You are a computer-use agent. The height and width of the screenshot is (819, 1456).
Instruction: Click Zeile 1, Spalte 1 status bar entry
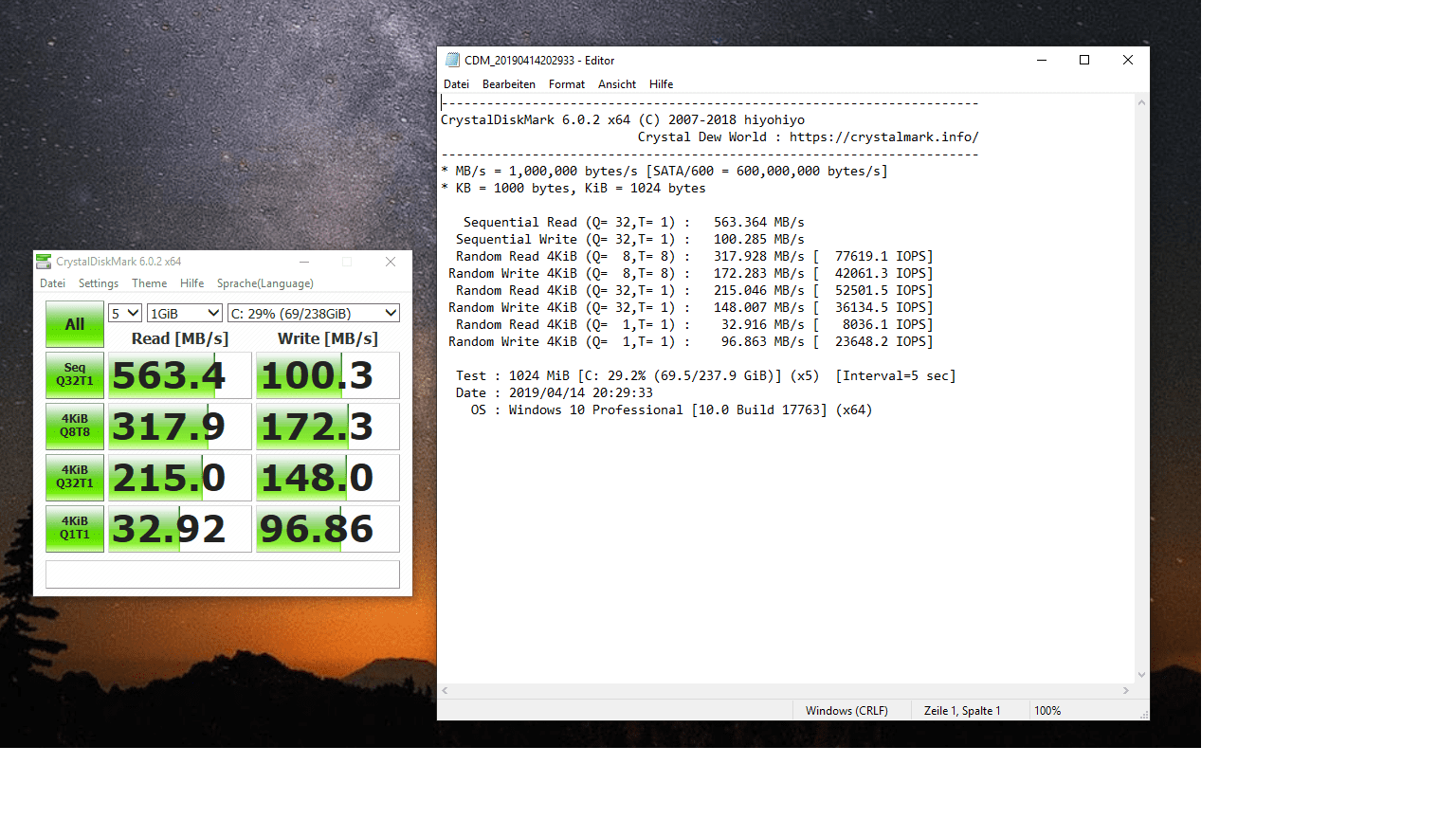[x=962, y=711]
